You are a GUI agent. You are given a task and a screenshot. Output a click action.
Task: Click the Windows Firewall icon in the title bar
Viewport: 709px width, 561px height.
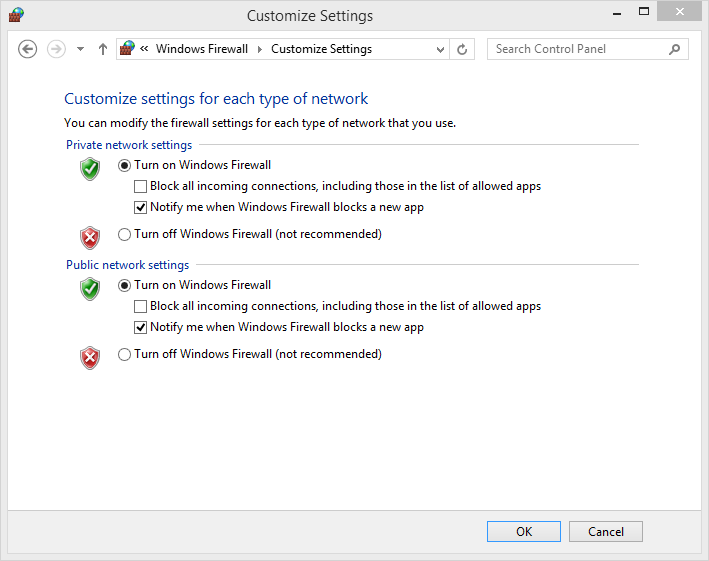click(16, 14)
